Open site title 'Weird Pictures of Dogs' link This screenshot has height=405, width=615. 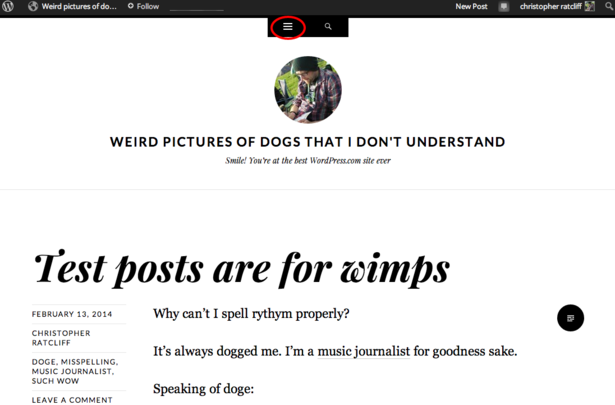pyautogui.click(x=308, y=142)
